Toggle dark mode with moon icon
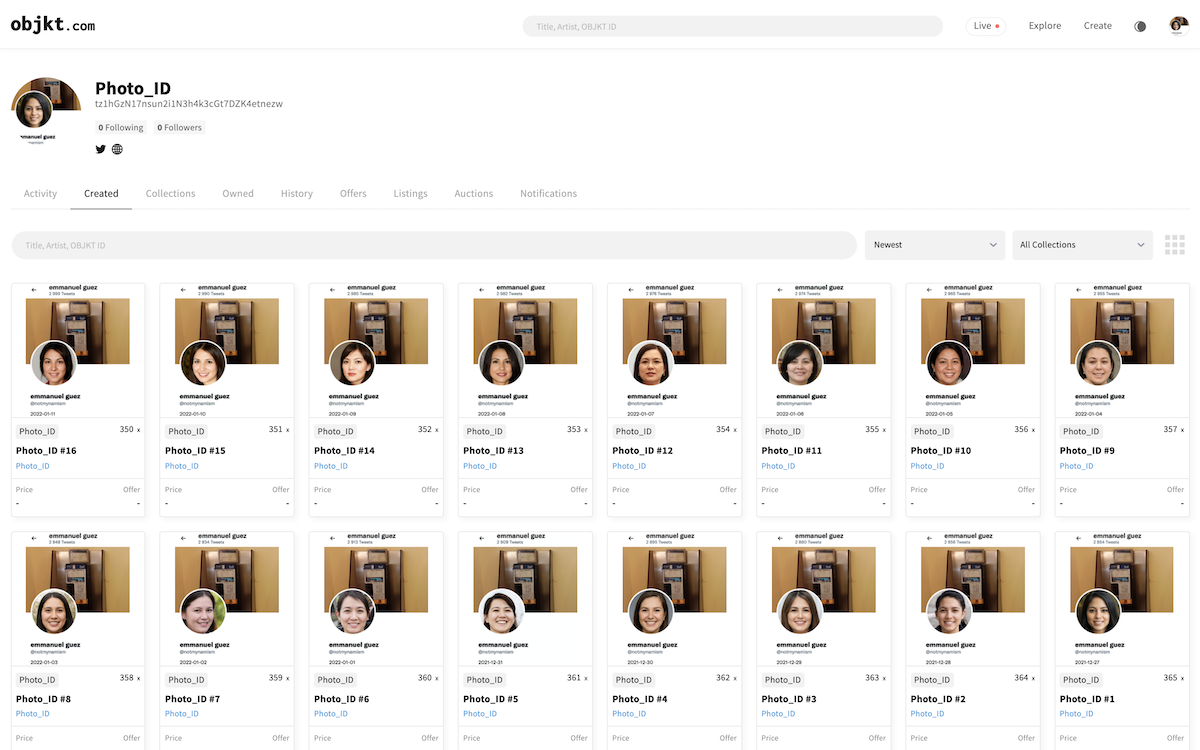 pos(1140,26)
